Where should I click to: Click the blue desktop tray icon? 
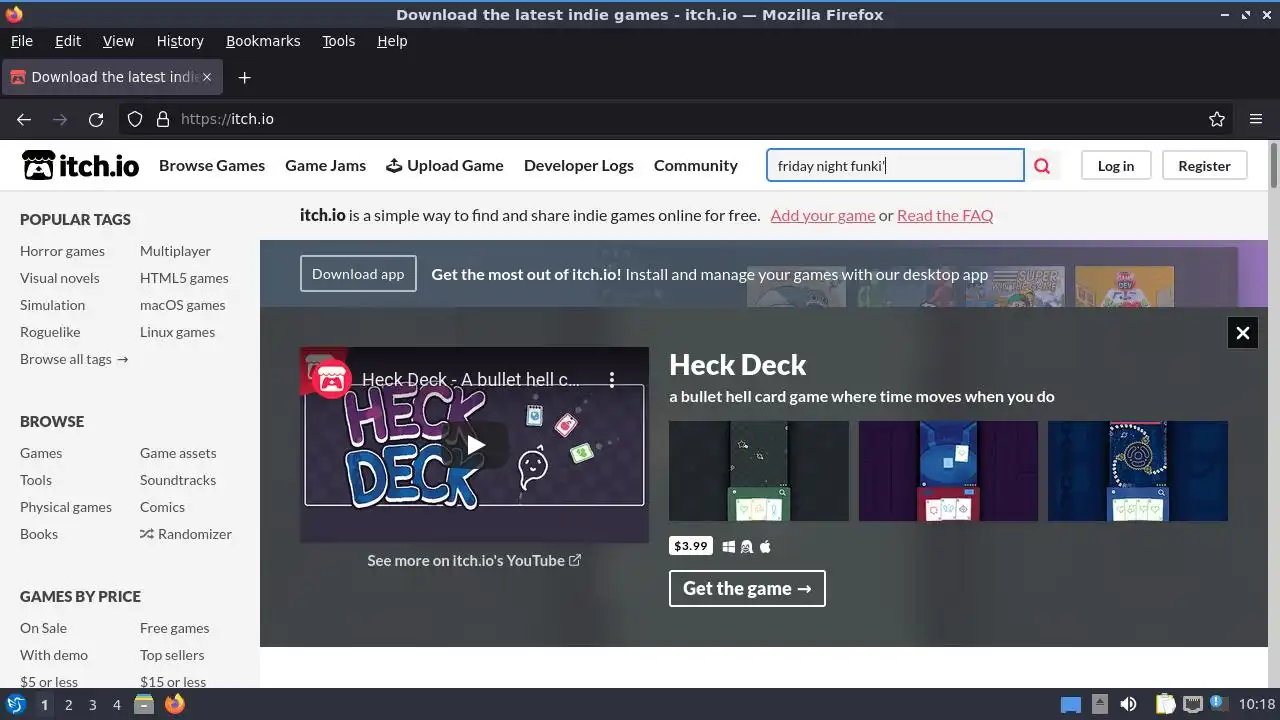(x=1070, y=704)
